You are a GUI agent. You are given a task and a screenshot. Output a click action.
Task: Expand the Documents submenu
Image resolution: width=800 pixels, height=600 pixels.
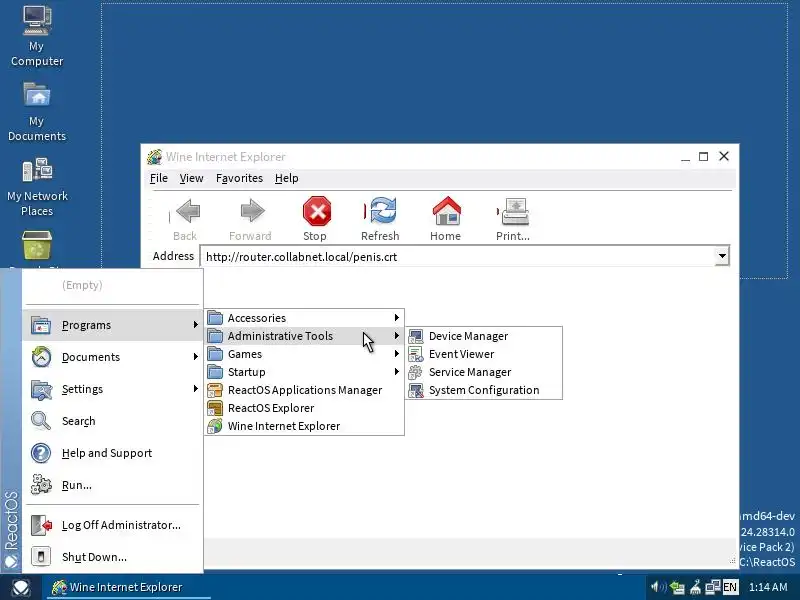[x=112, y=357]
